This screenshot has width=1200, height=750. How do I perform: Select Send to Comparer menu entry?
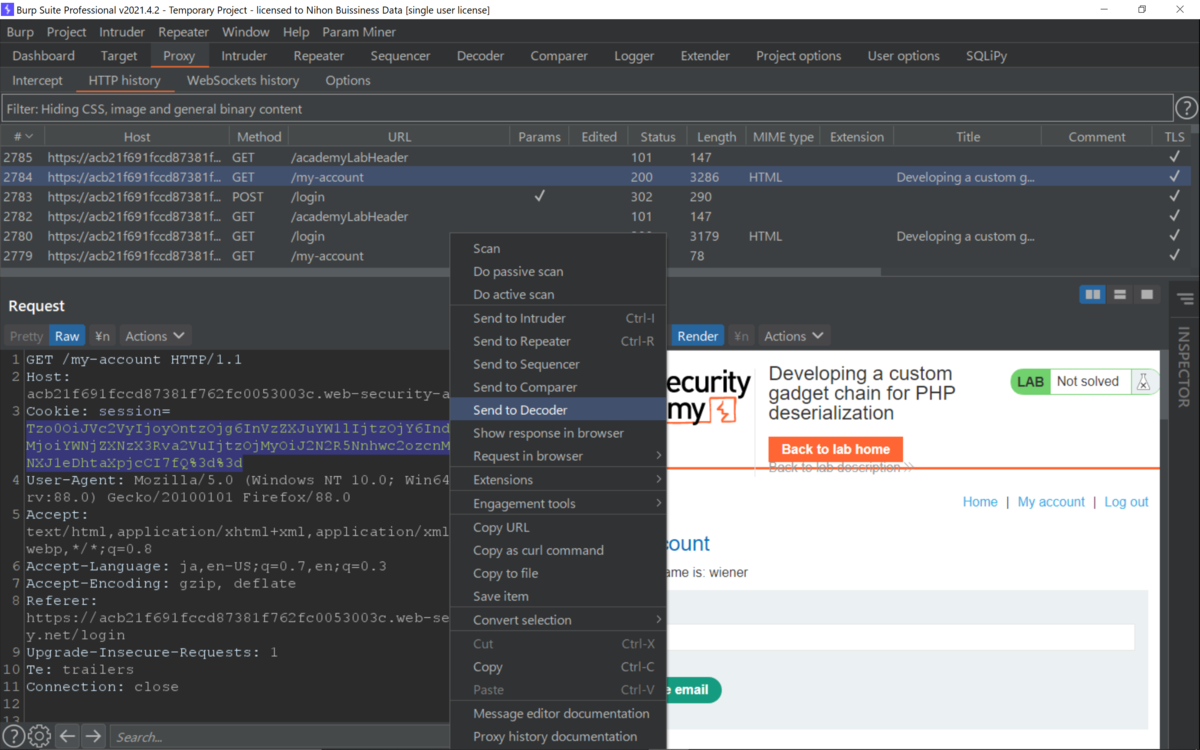click(558, 387)
